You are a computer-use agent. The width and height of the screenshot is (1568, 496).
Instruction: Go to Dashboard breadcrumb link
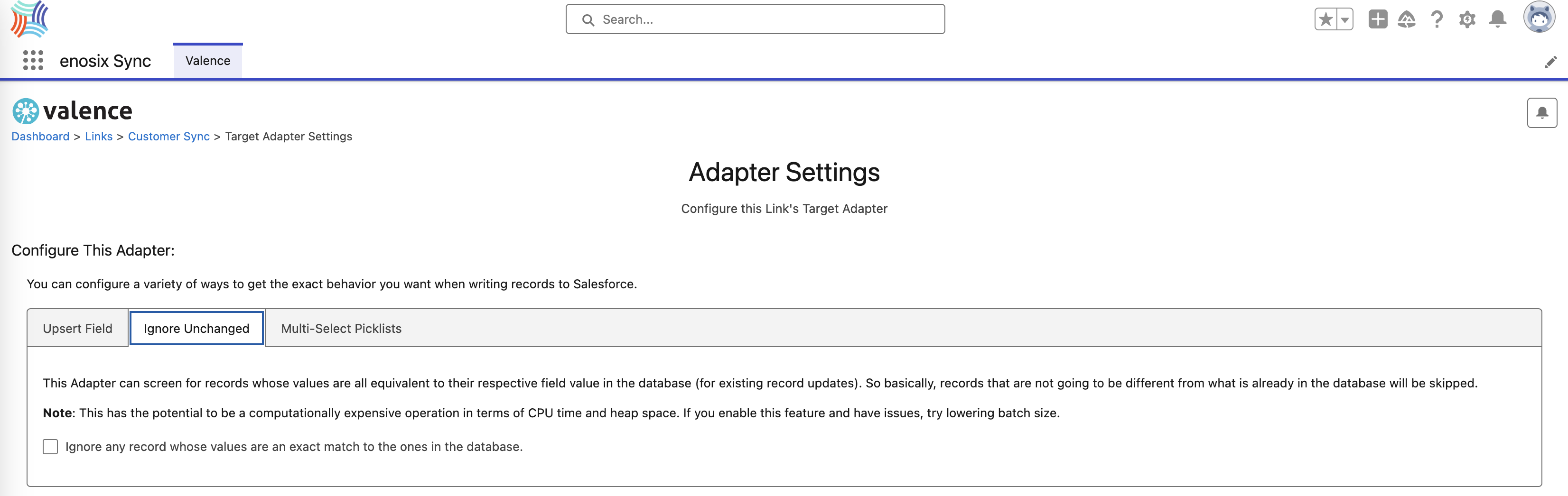[x=40, y=136]
